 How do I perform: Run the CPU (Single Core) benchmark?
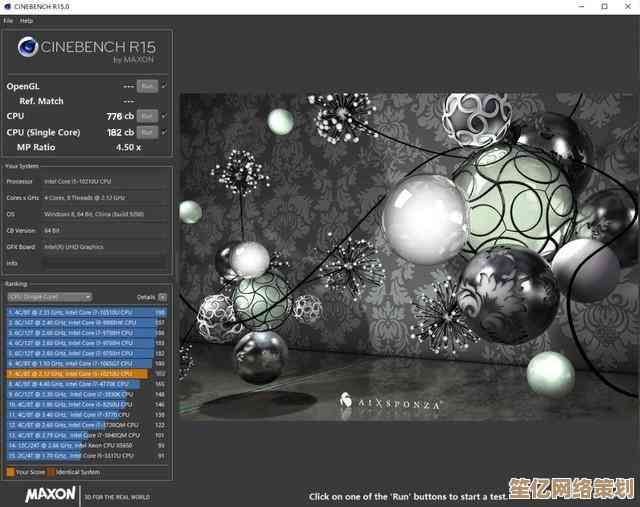147,132
